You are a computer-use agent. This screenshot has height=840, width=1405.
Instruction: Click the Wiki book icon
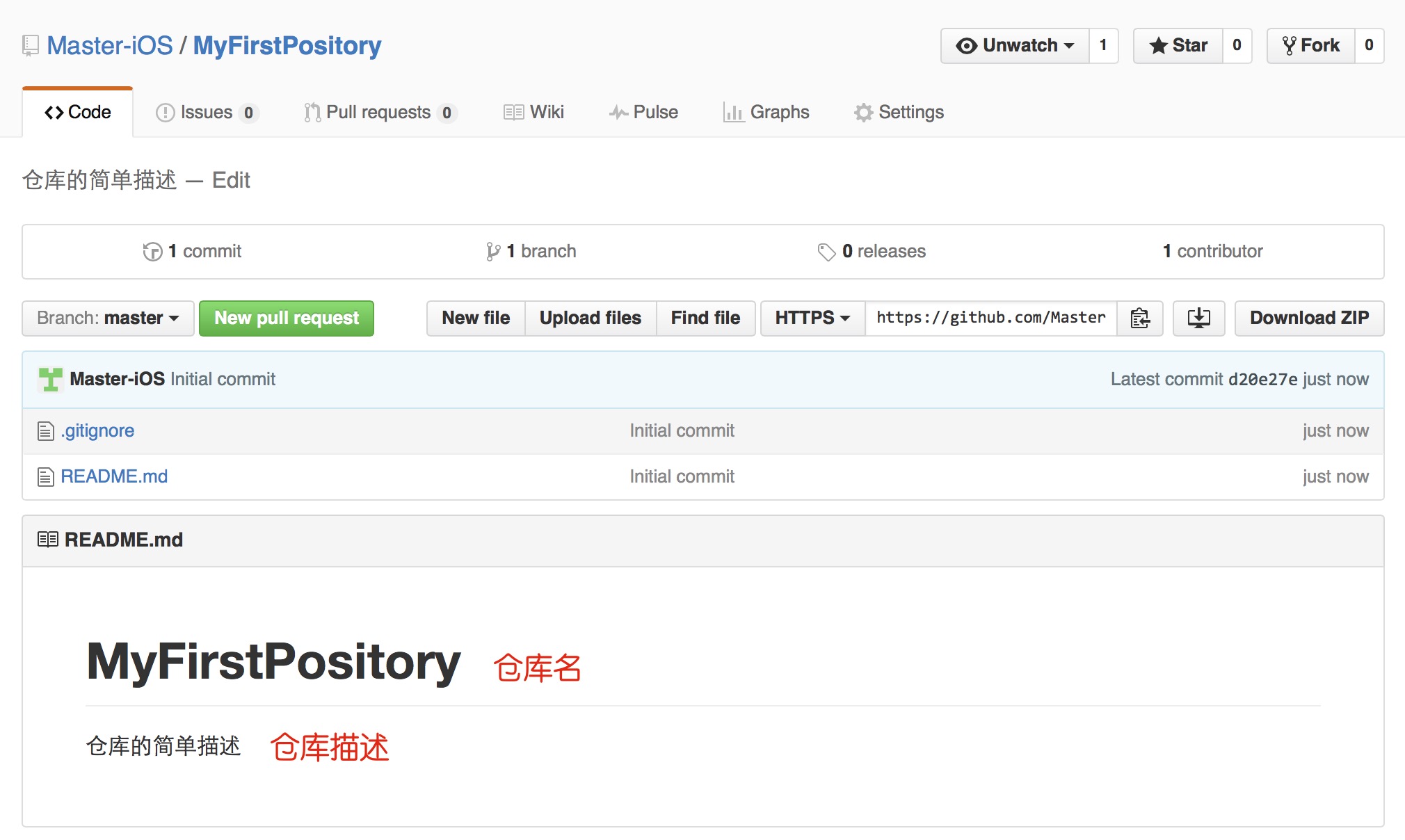514,113
